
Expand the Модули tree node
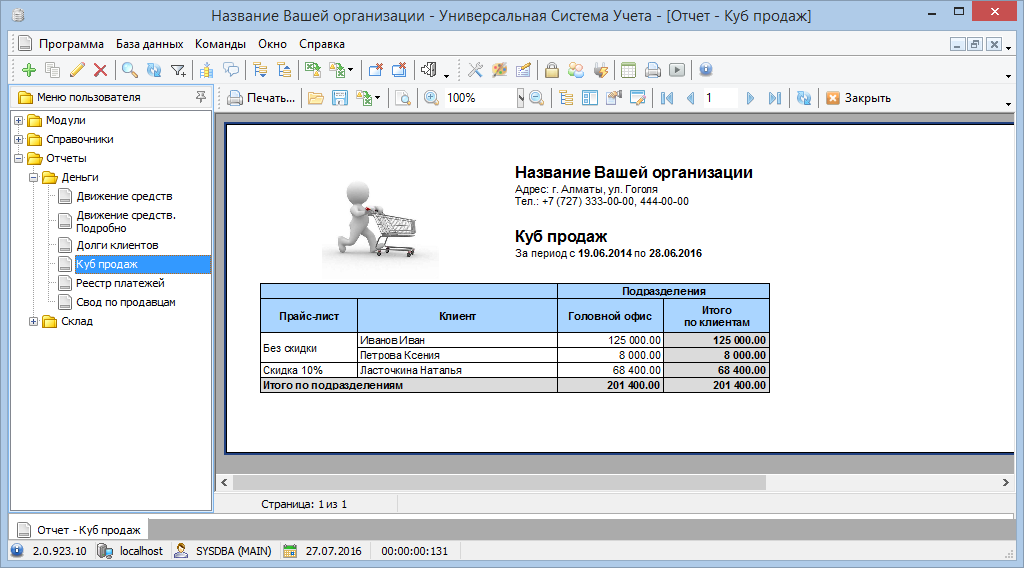pyautogui.click(x=19, y=120)
